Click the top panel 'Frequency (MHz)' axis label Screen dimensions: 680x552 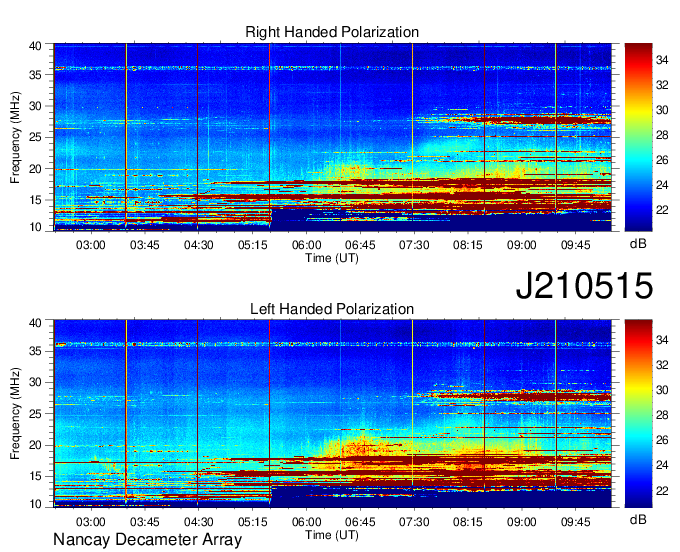click(x=15, y=137)
